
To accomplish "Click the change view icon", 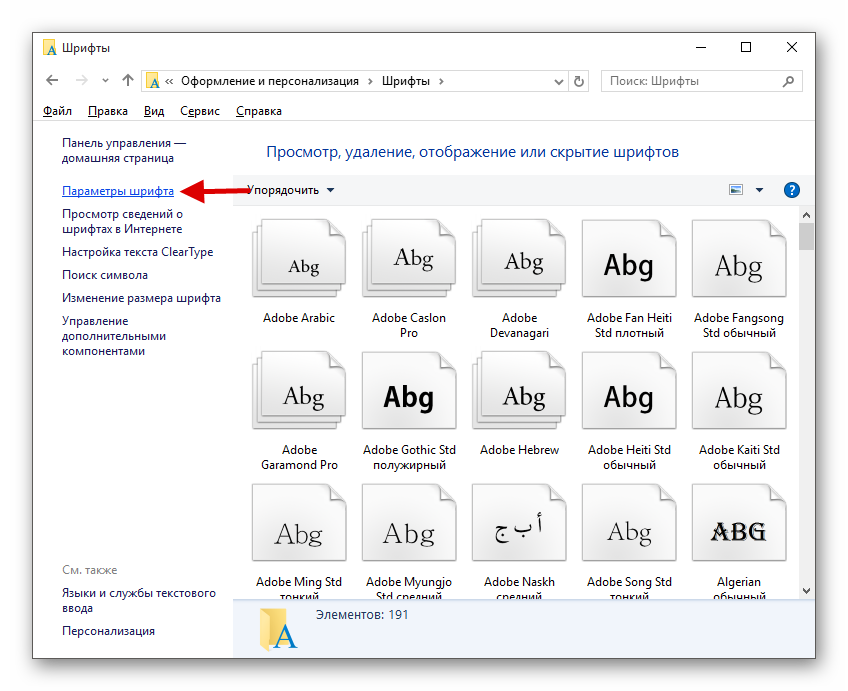I will point(736,190).
